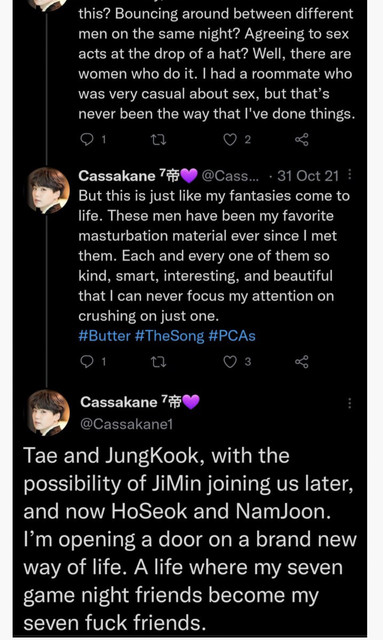383x640 pixels.
Task: Retweet the tweet tagged #Butter
Action: point(158,362)
